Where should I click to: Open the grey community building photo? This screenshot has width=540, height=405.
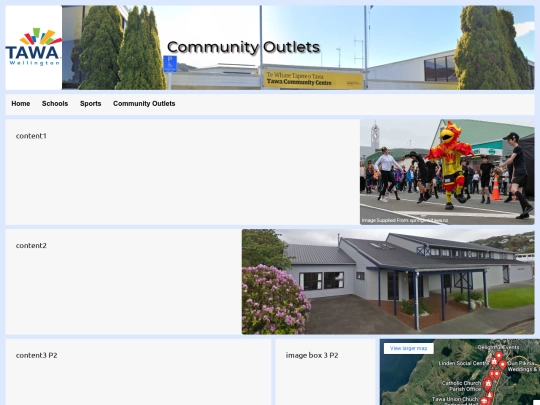click(x=388, y=282)
